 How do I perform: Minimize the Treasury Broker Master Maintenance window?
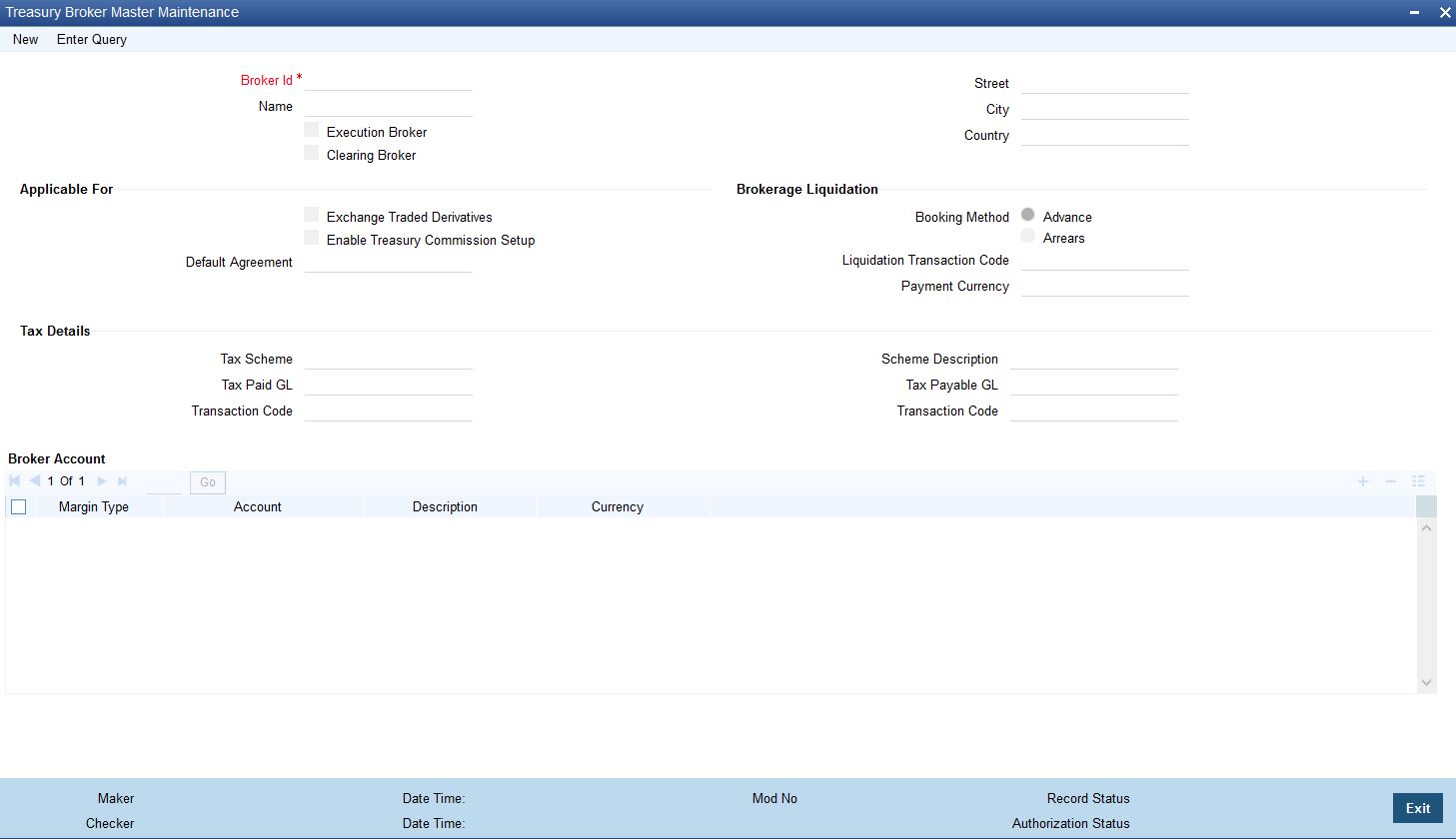[x=1414, y=13]
